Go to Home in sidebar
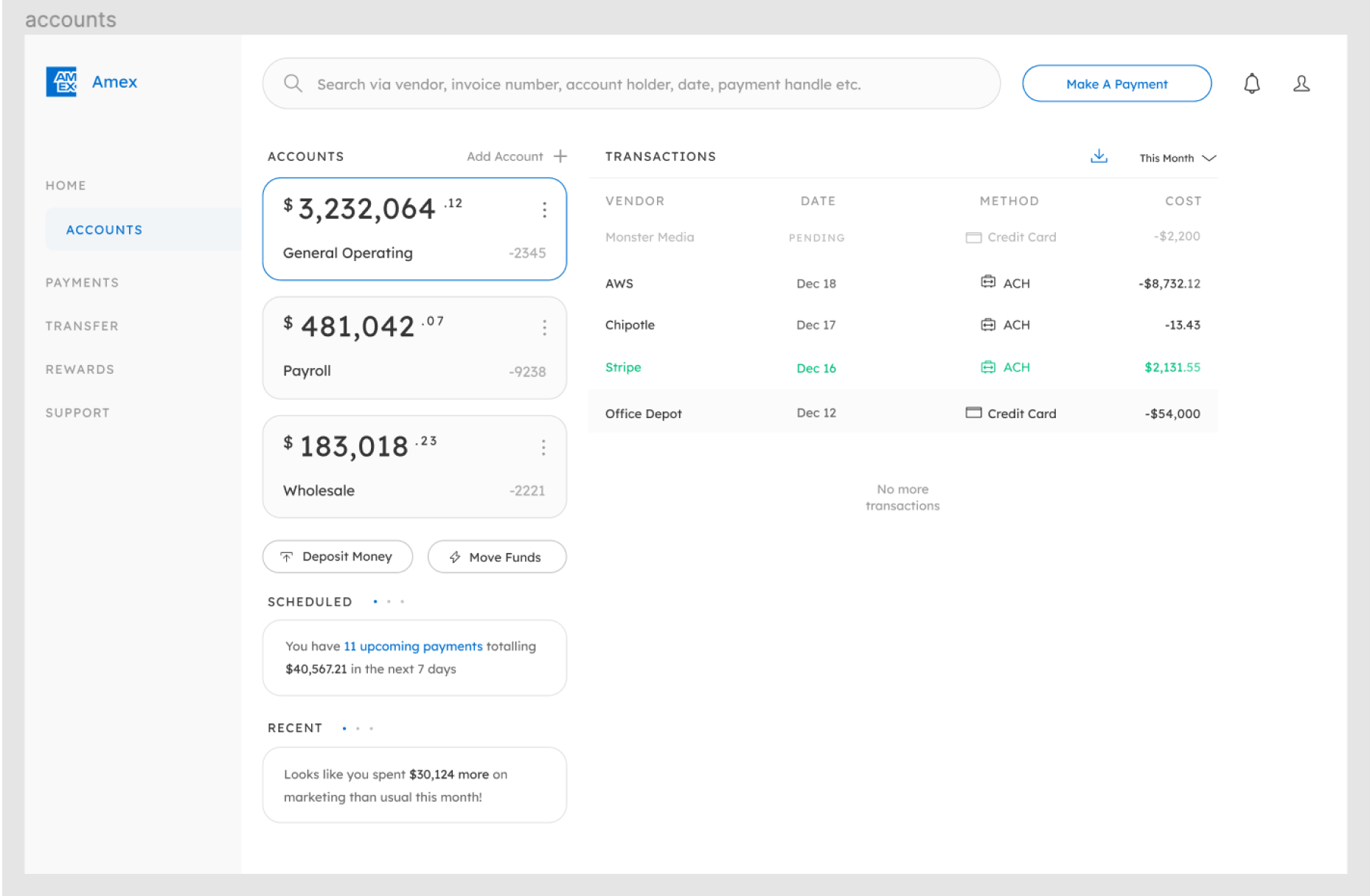The image size is (1370, 896). pyautogui.click(x=66, y=186)
